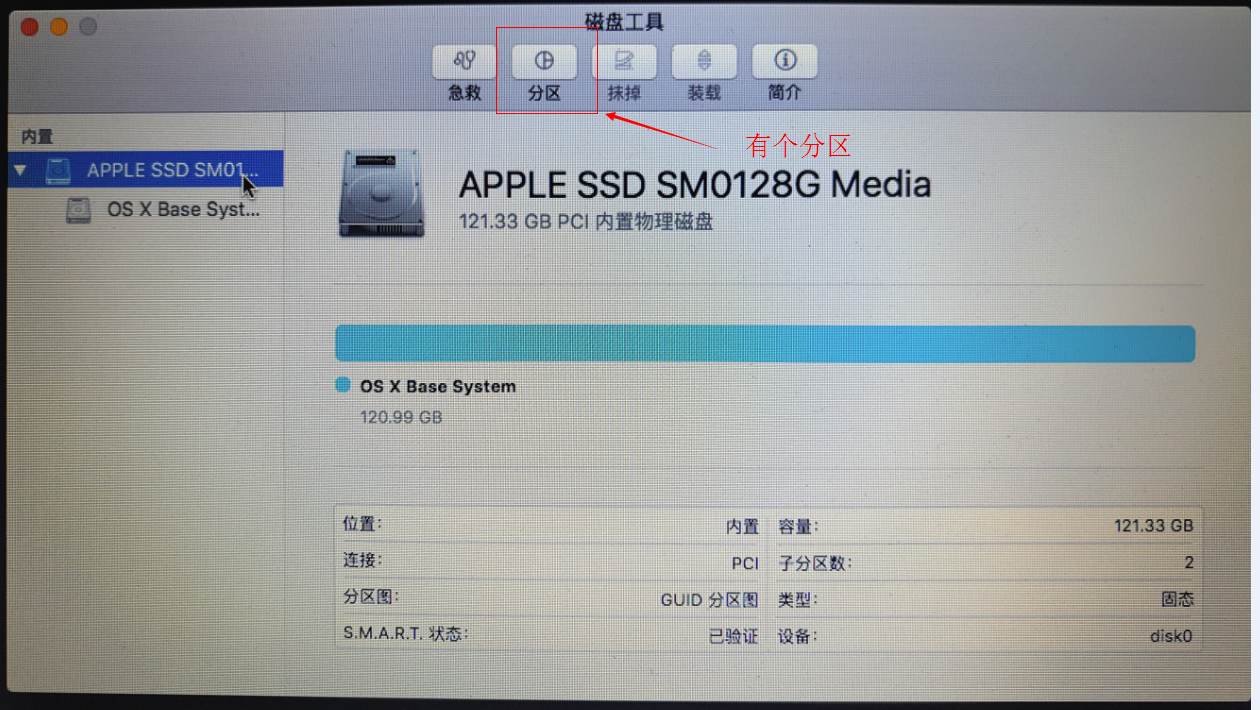Click the "GUID 分区图" value
Screen dimensions: 1260x710
tap(709, 600)
